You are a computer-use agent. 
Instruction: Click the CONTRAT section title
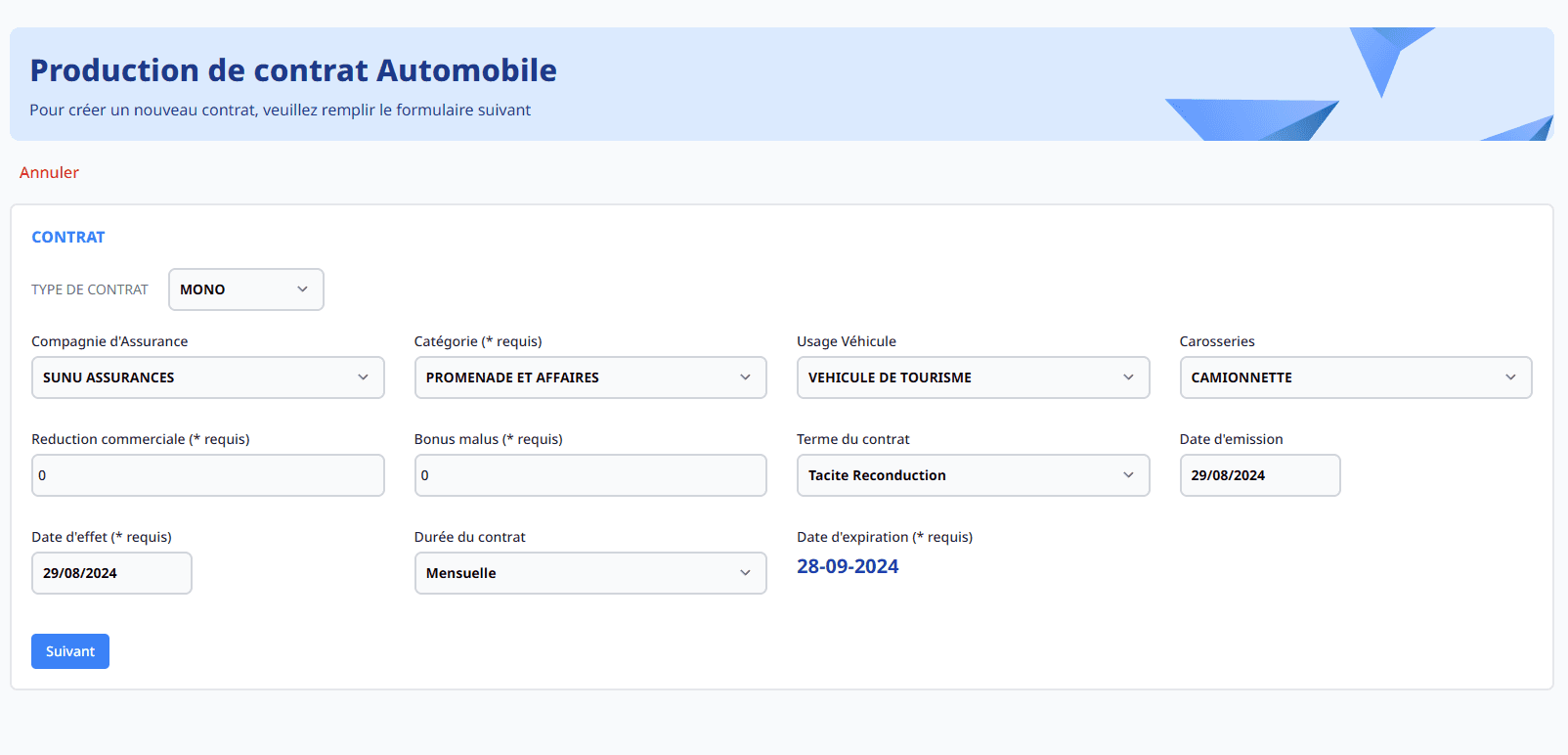pos(68,237)
